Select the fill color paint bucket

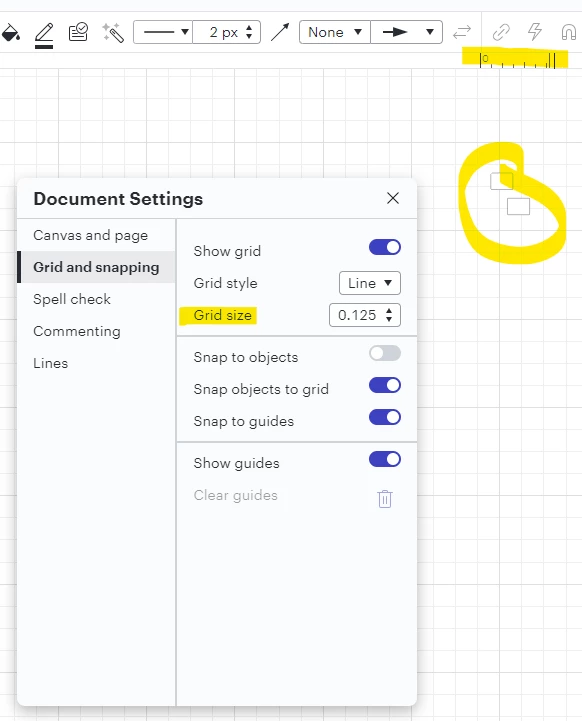tap(10, 33)
